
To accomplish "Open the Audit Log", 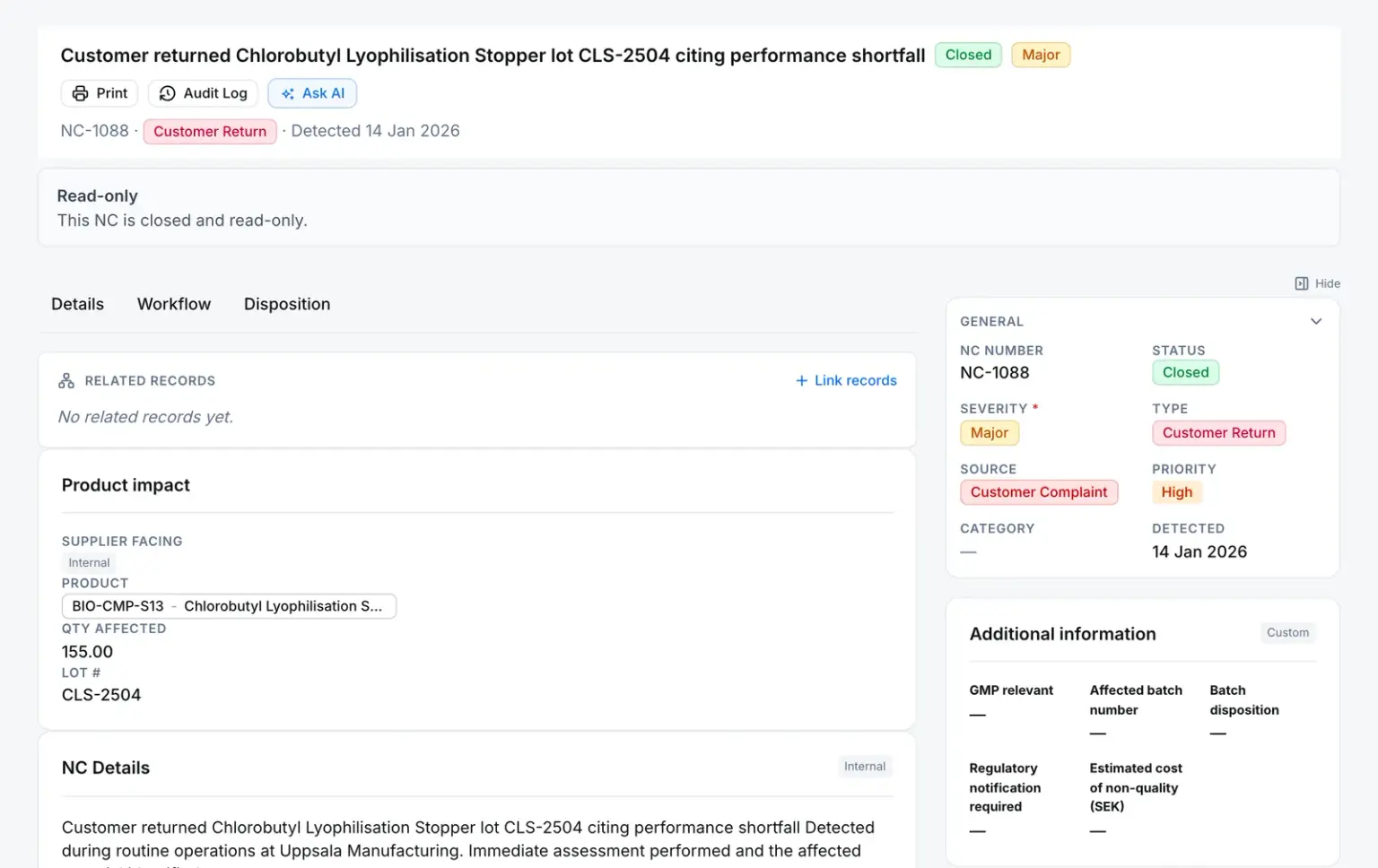I will pyautogui.click(x=203, y=93).
